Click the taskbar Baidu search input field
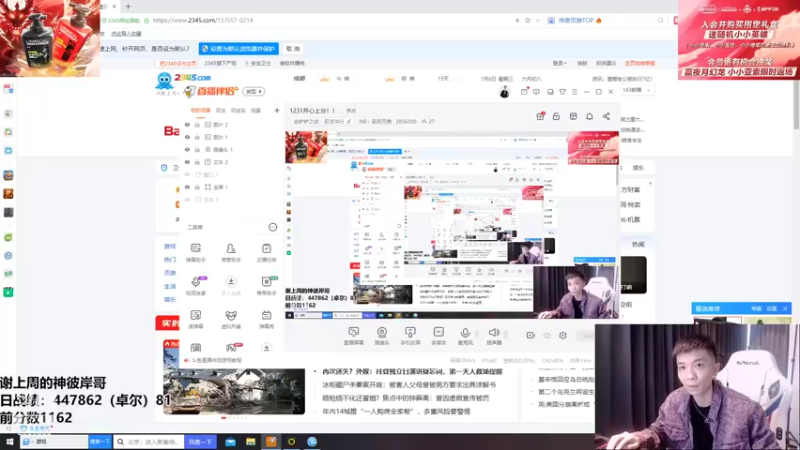The width and height of the screenshot is (800, 450). pyautogui.click(x=149, y=442)
